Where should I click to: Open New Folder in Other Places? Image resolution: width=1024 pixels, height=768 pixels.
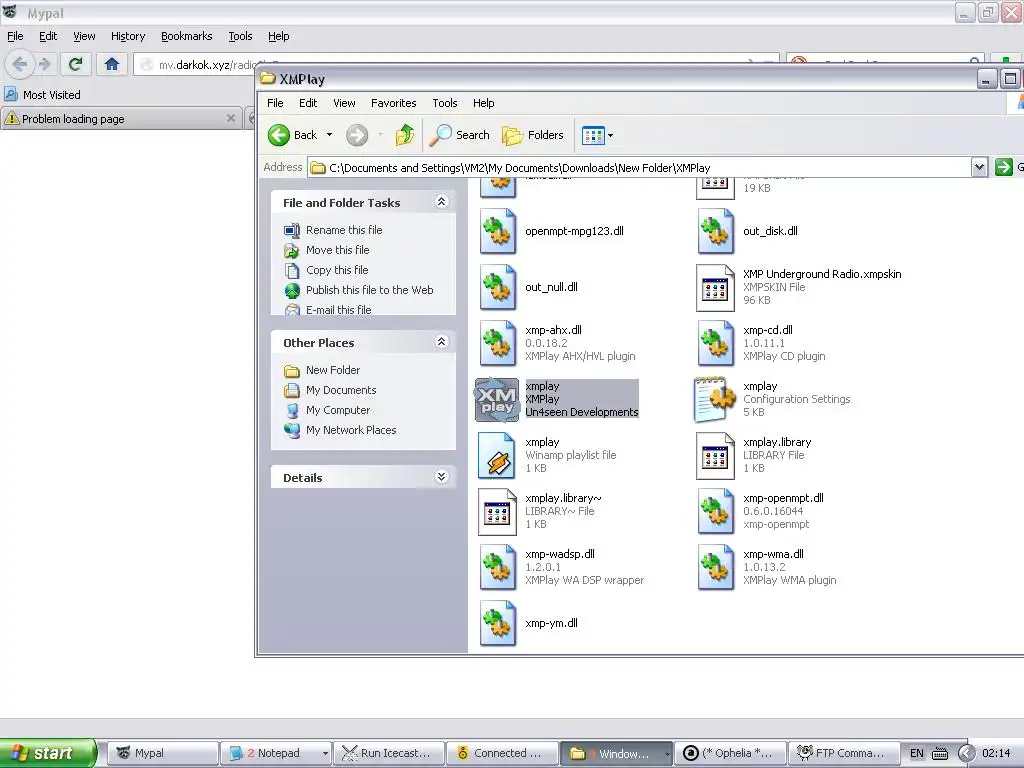click(x=333, y=370)
